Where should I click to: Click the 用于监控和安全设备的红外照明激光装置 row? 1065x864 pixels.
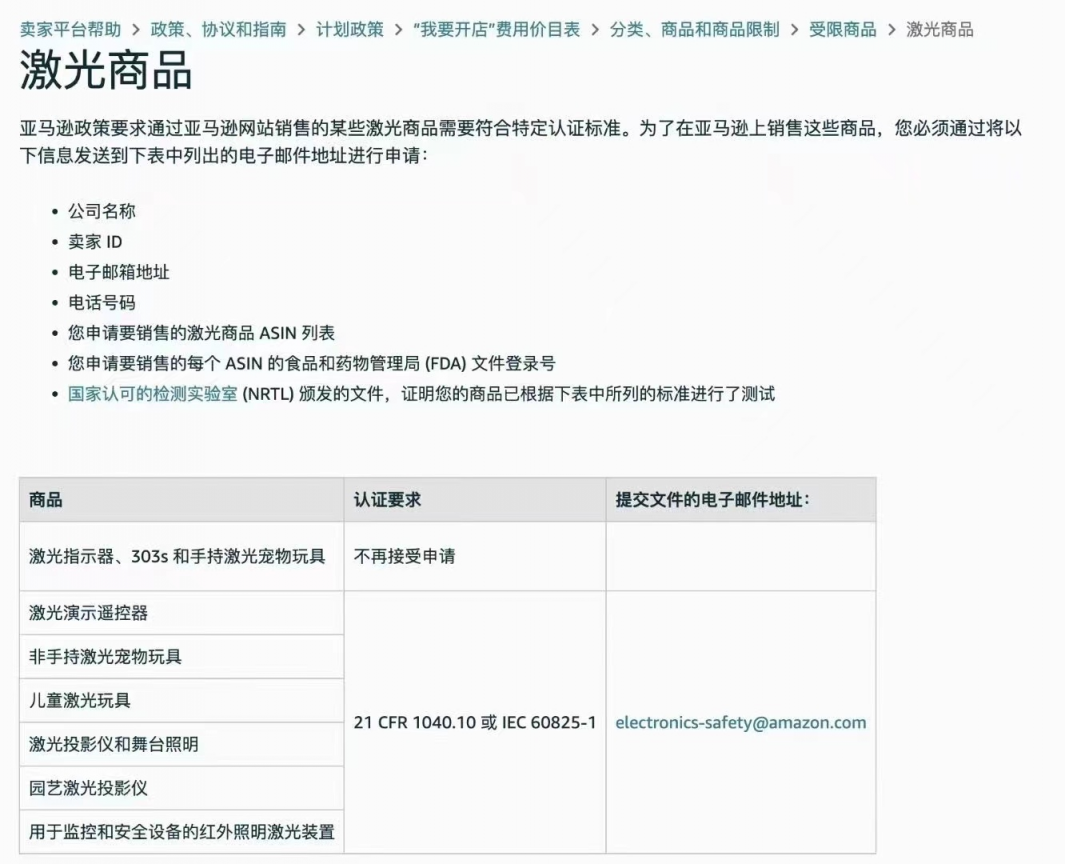181,831
